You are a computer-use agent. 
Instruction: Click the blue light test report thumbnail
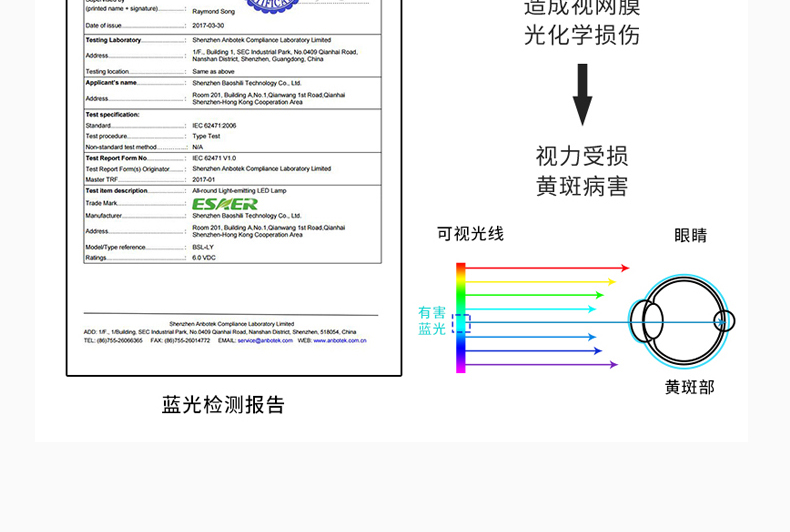click(233, 180)
